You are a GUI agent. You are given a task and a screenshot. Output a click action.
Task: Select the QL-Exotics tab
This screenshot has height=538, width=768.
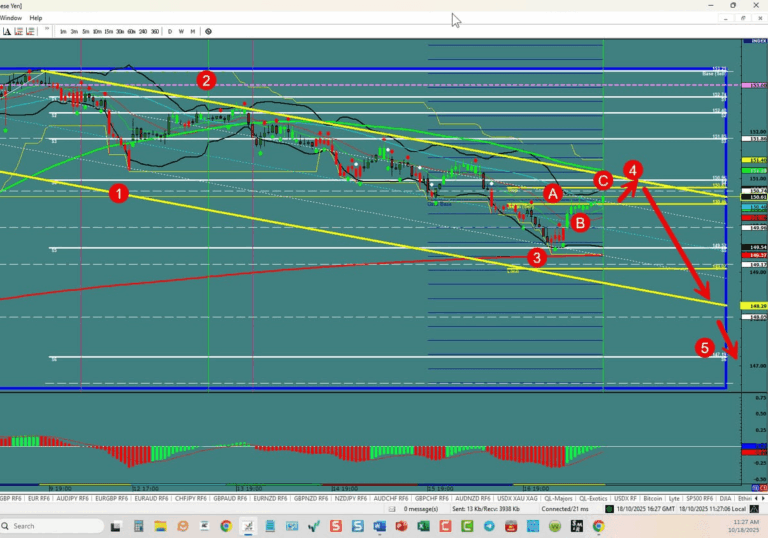click(593, 498)
